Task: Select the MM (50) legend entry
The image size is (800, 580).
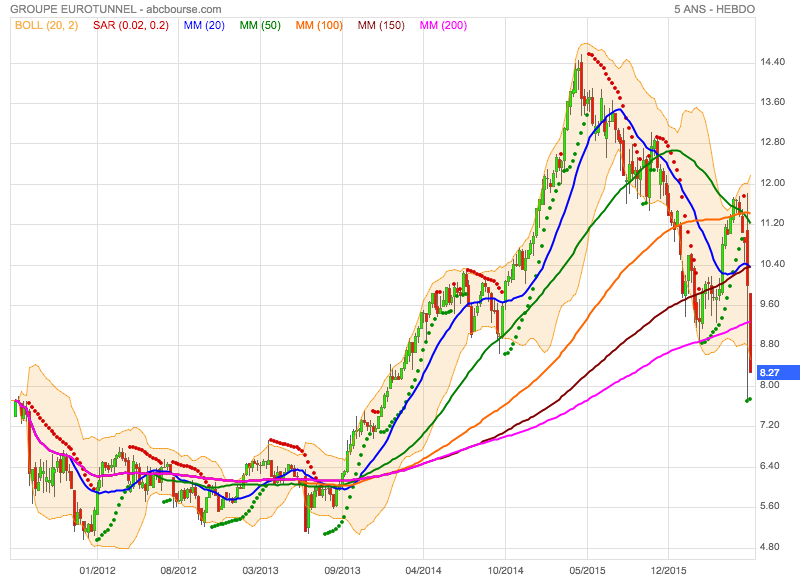Action: [x=260, y=26]
